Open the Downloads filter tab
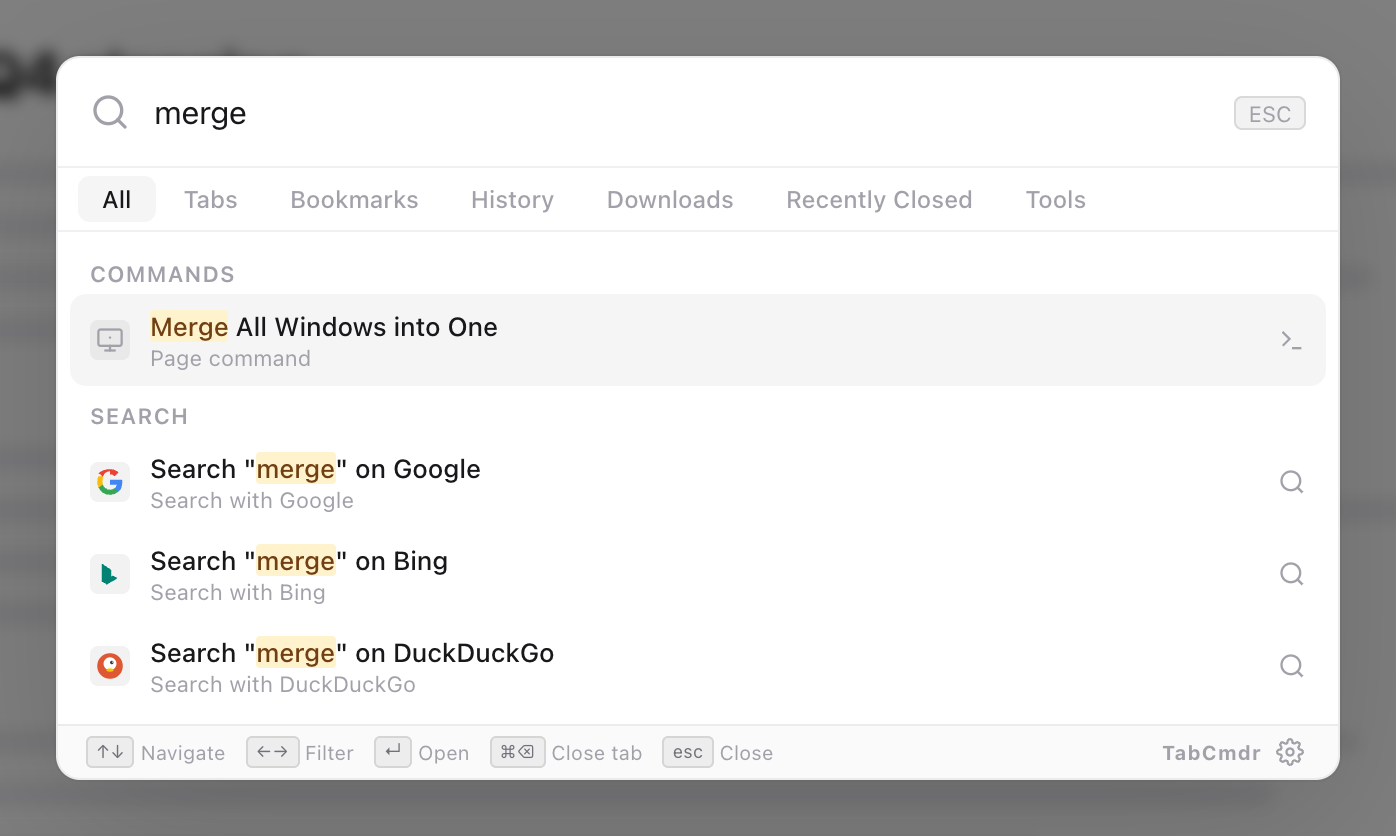Image resolution: width=1396 pixels, height=836 pixels. (670, 199)
